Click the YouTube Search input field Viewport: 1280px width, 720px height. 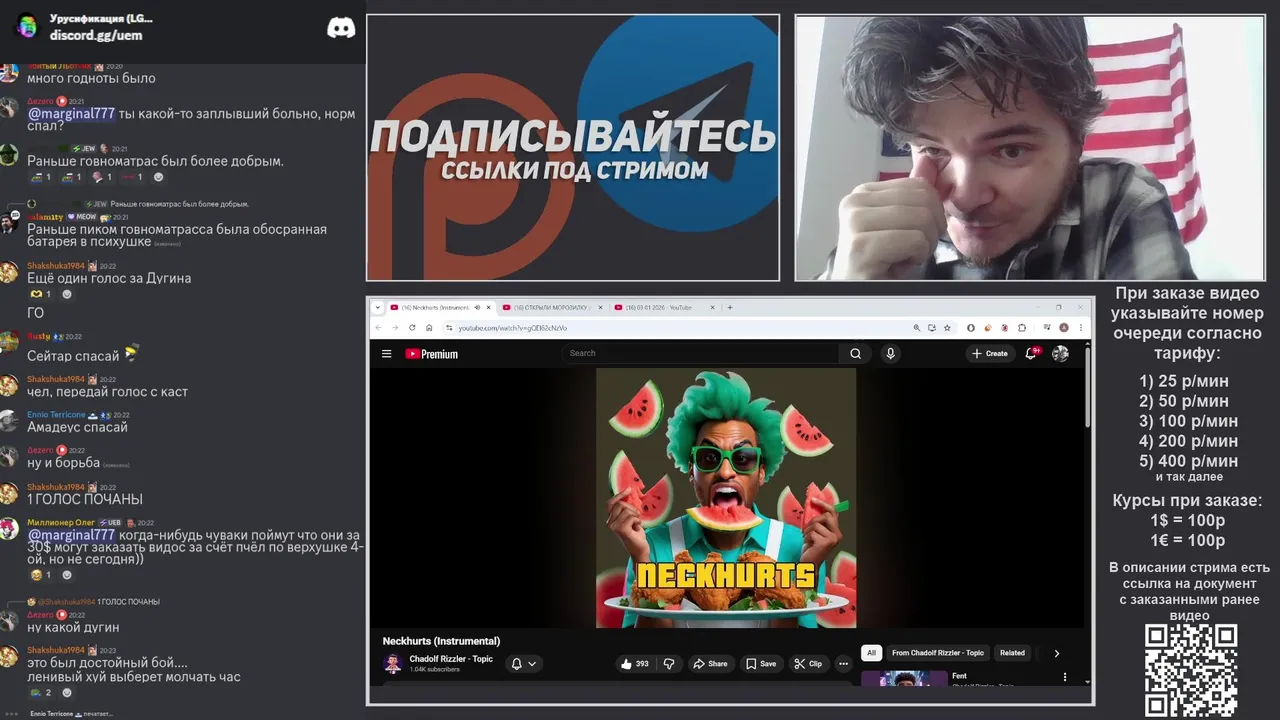(702, 353)
